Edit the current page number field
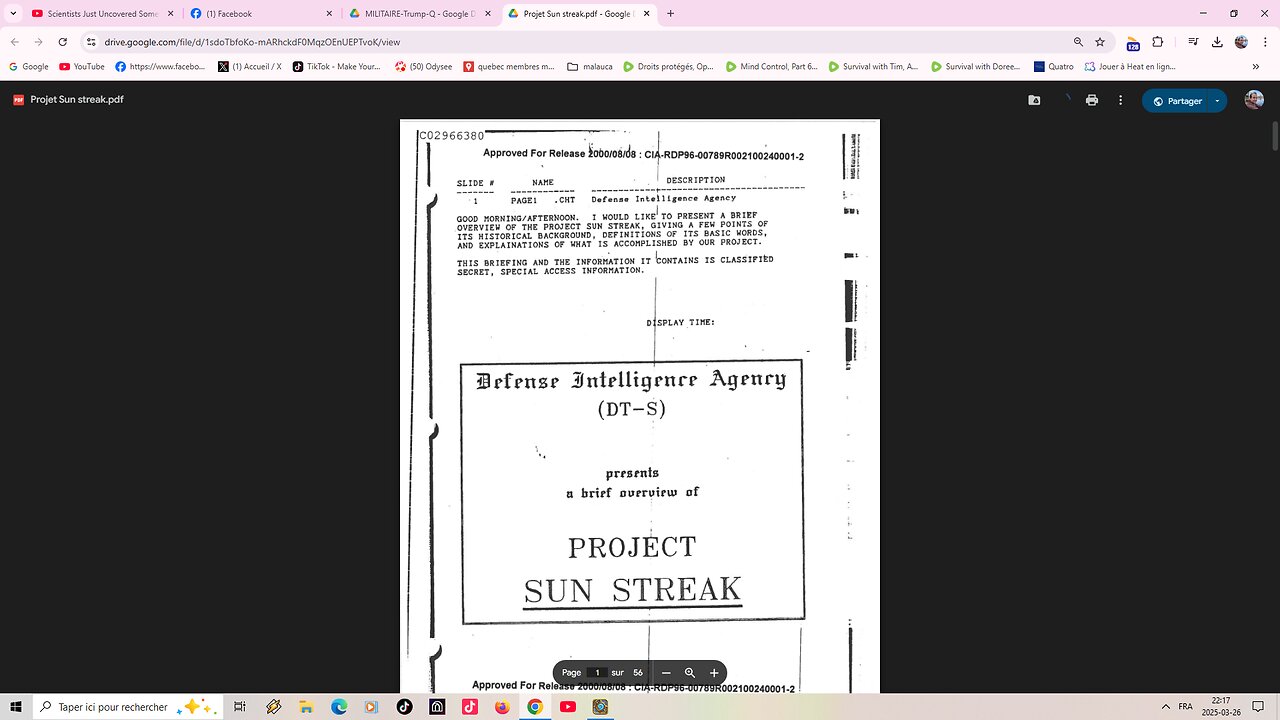This screenshot has height=720, width=1280. coord(597,673)
